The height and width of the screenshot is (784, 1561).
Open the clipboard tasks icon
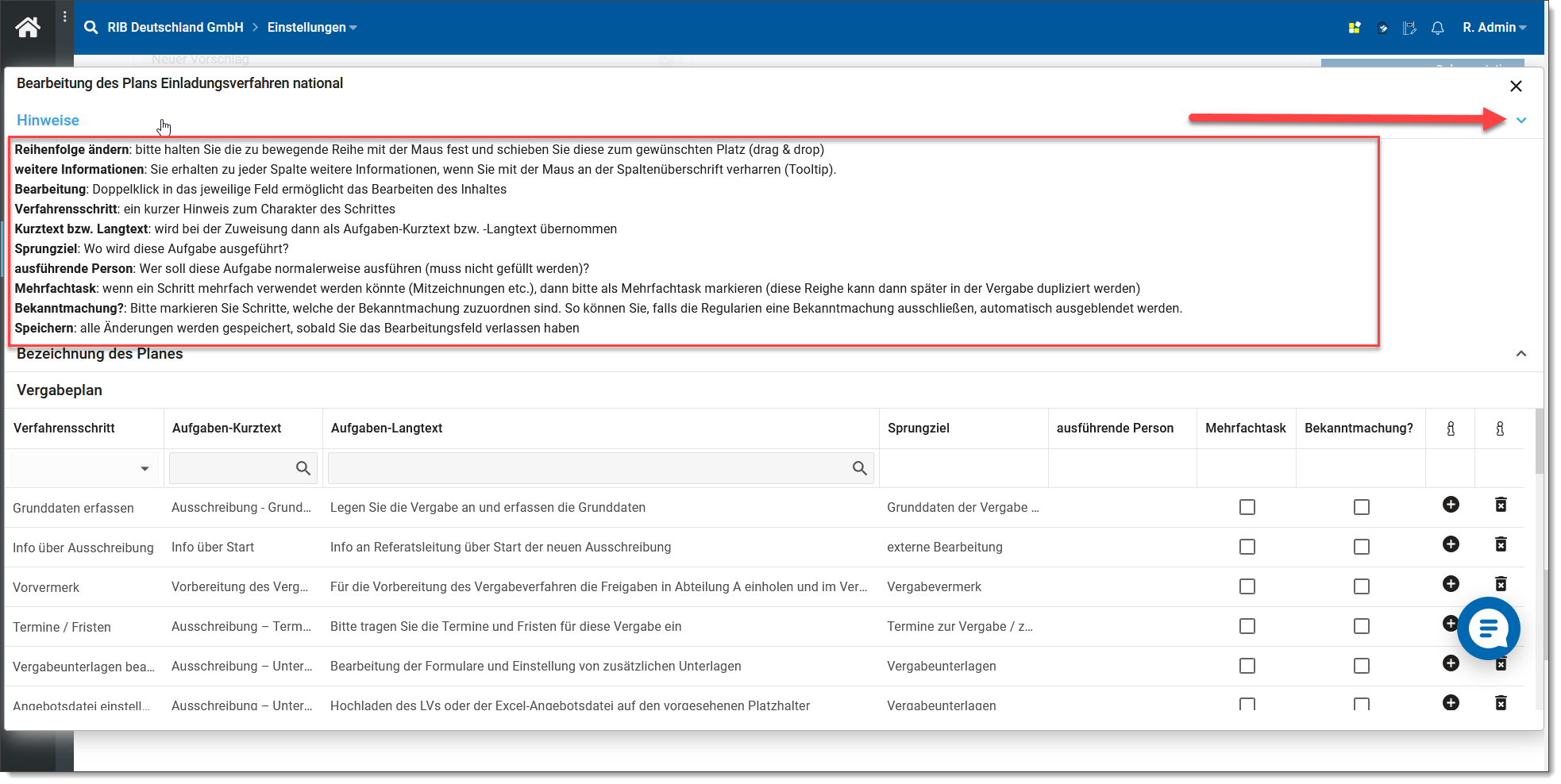(x=1382, y=28)
